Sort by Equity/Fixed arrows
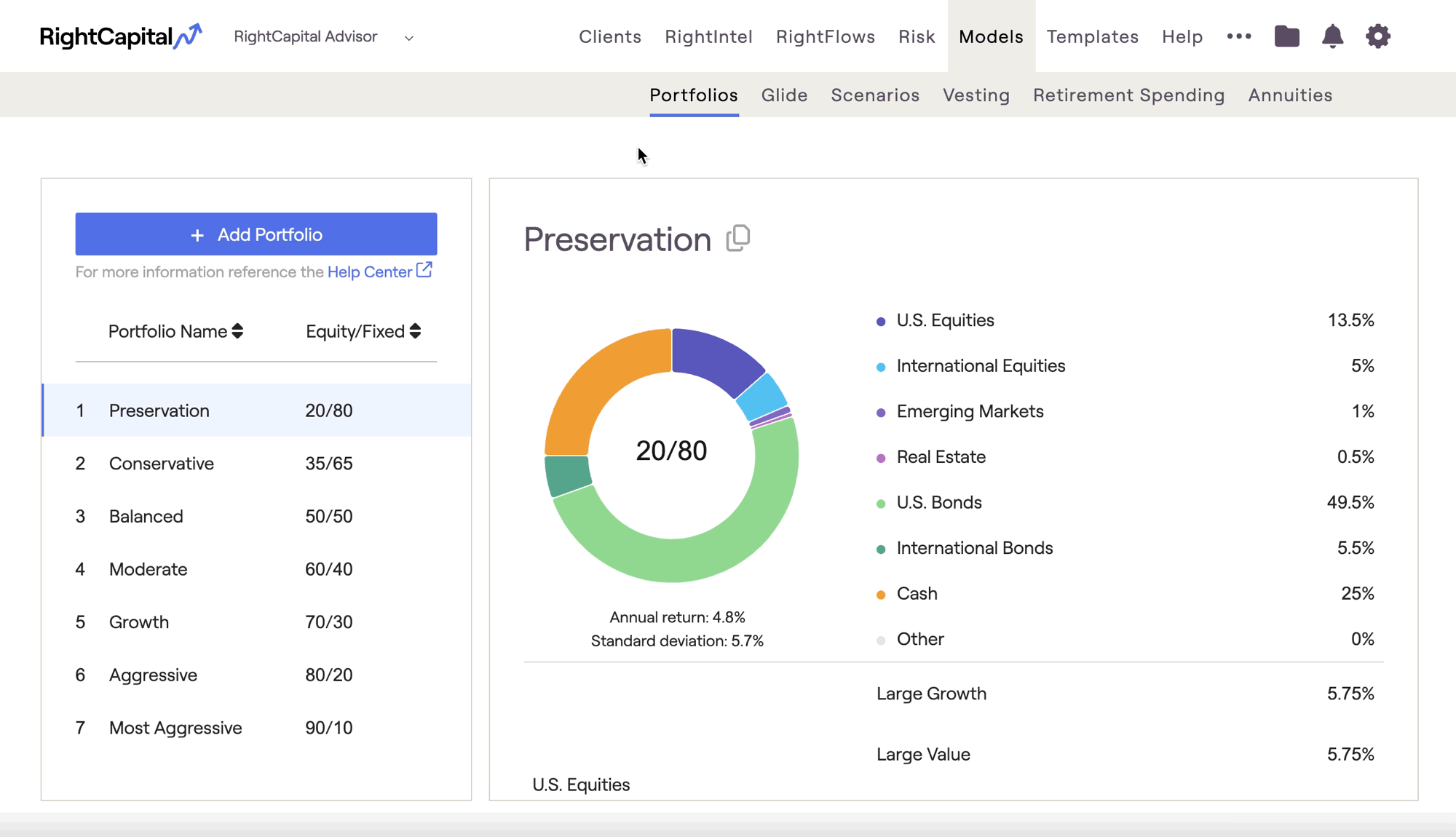Image resolution: width=1456 pixels, height=837 pixels. (x=415, y=331)
